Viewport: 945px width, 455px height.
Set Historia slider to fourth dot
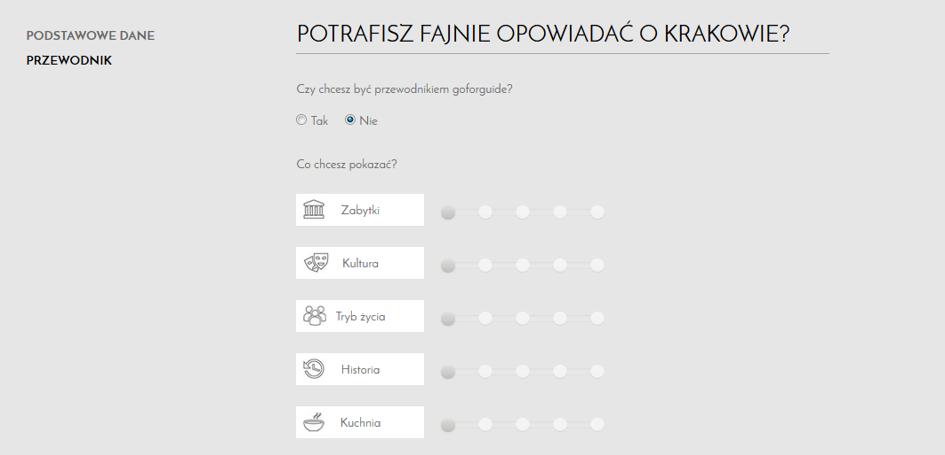pos(560,371)
